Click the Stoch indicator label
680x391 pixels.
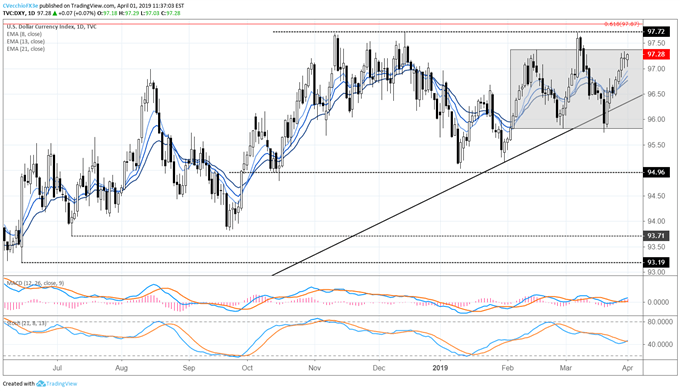(26, 323)
